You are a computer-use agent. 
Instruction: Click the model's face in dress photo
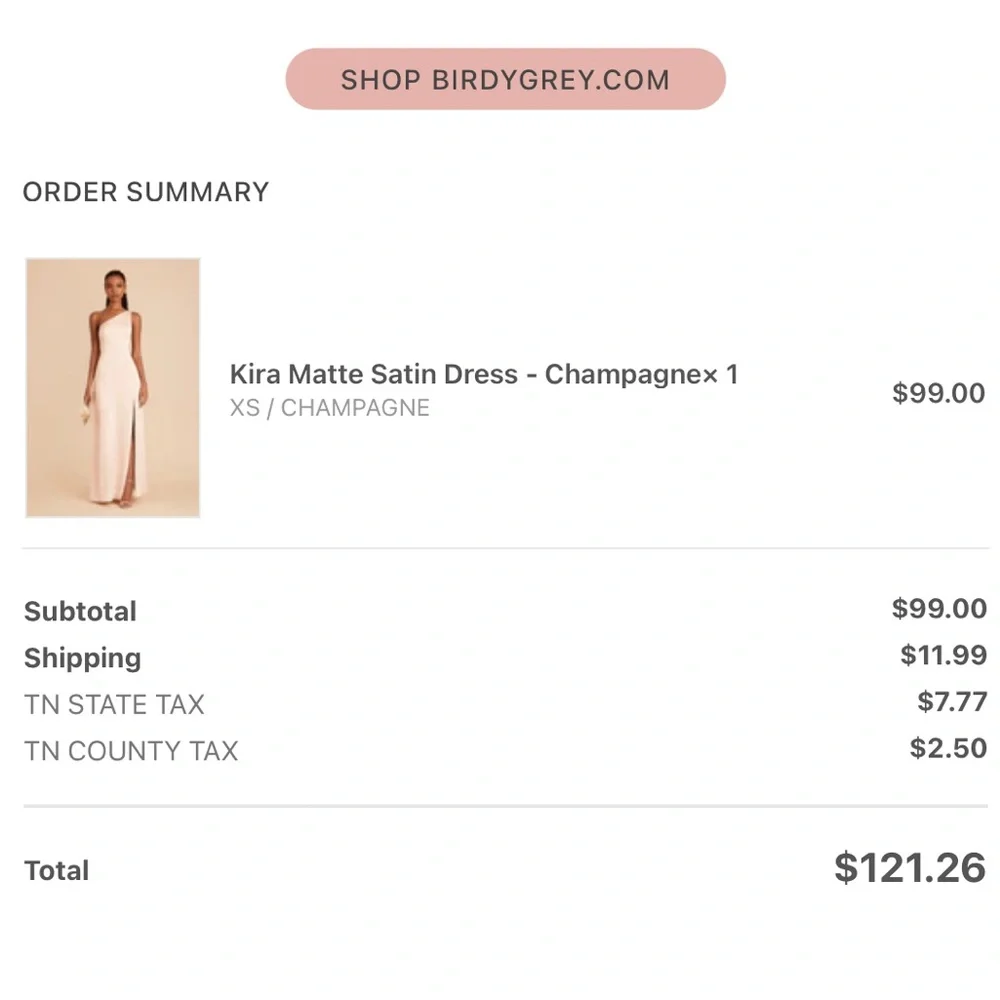coord(114,281)
